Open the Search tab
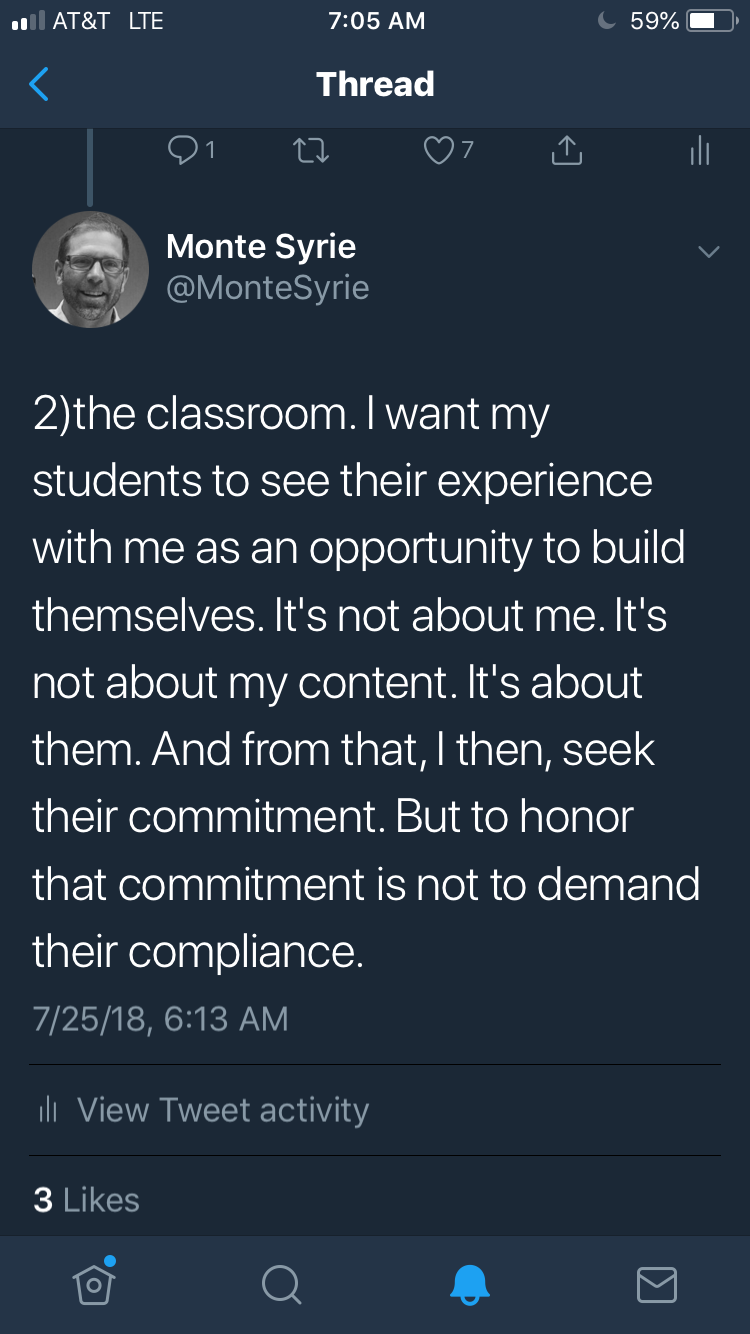750x1334 pixels. coord(281,1284)
